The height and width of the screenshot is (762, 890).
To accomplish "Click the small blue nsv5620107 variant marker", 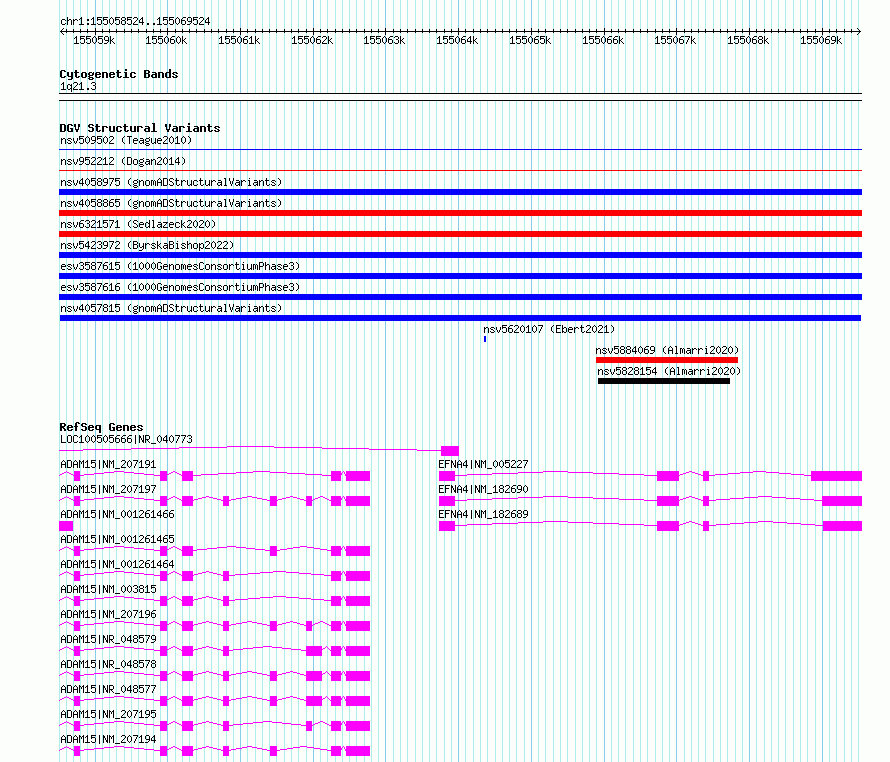I will [485, 339].
